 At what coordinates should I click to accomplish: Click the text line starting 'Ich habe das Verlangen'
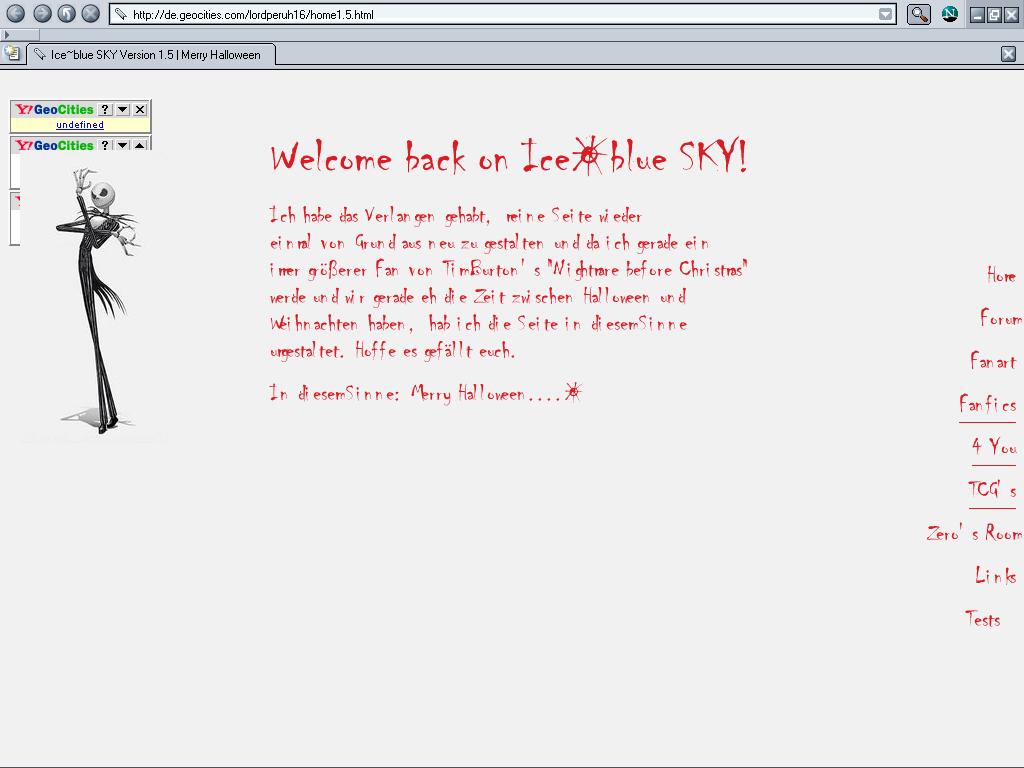(456, 216)
